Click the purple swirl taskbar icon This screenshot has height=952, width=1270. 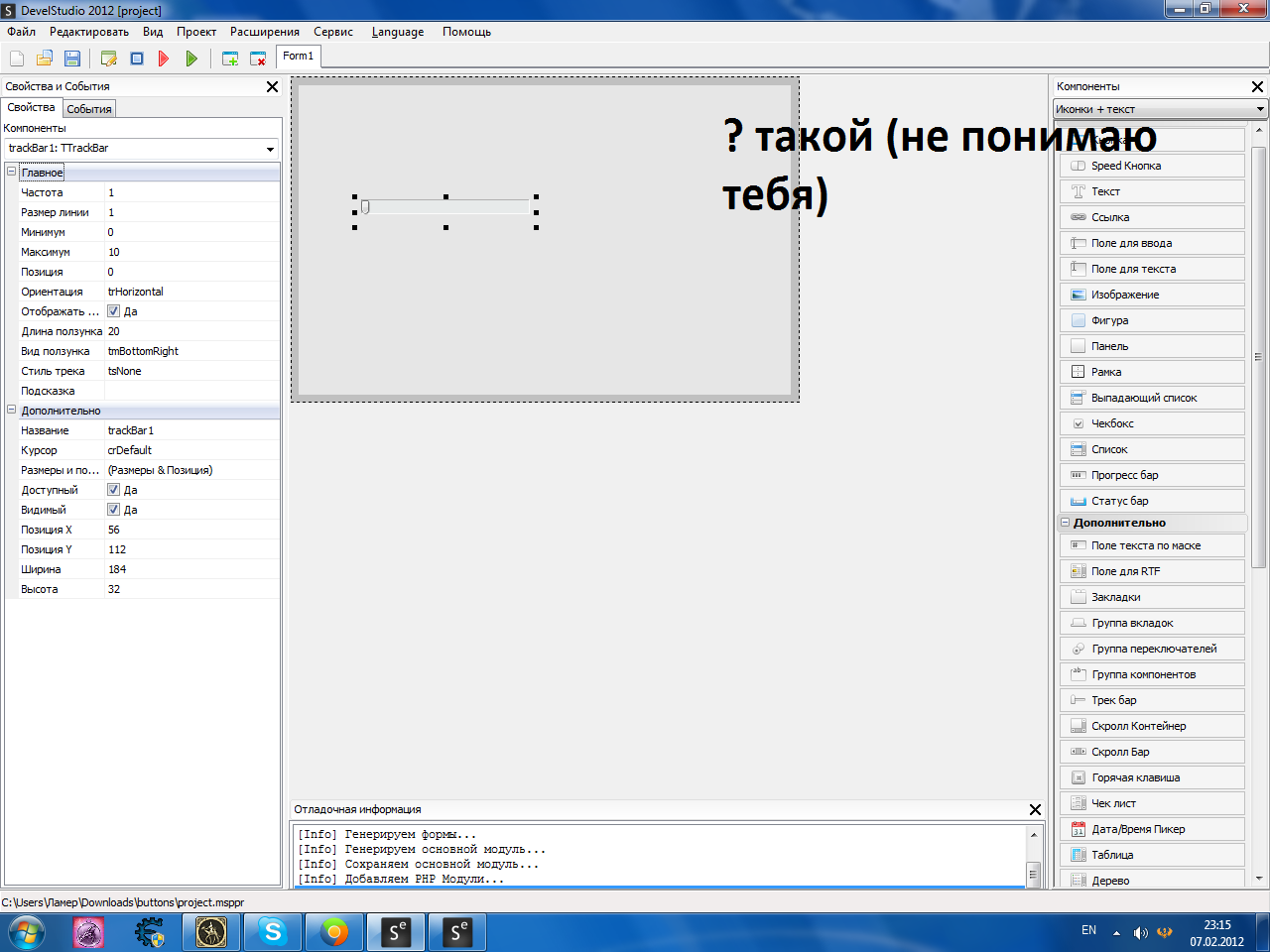[x=89, y=932]
